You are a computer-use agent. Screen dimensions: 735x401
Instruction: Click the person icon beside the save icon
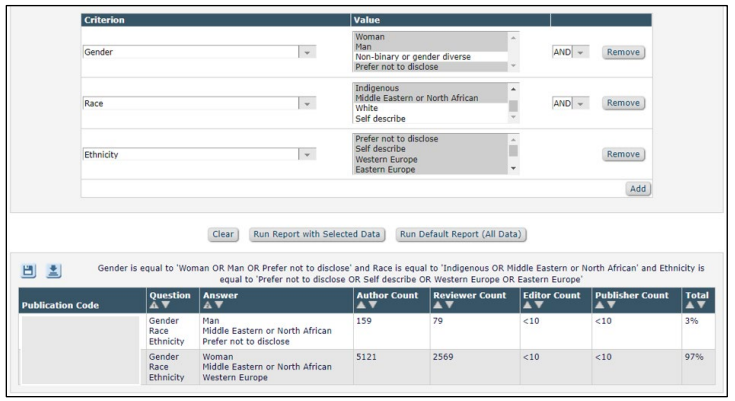(51, 271)
